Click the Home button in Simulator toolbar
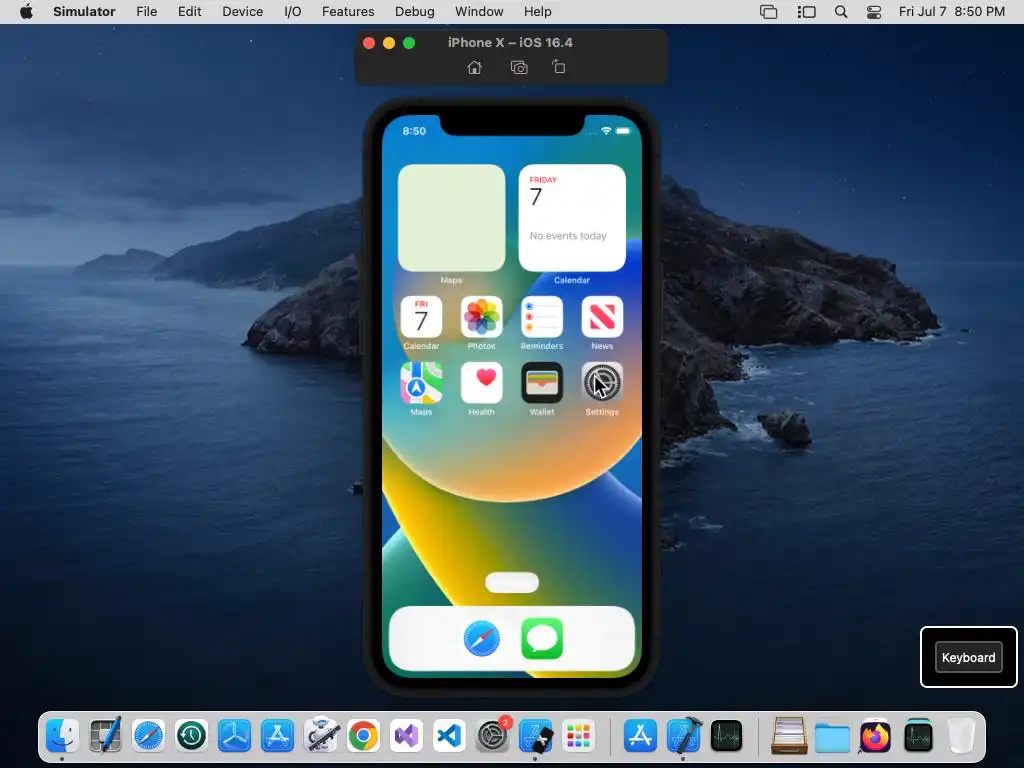 [475, 67]
